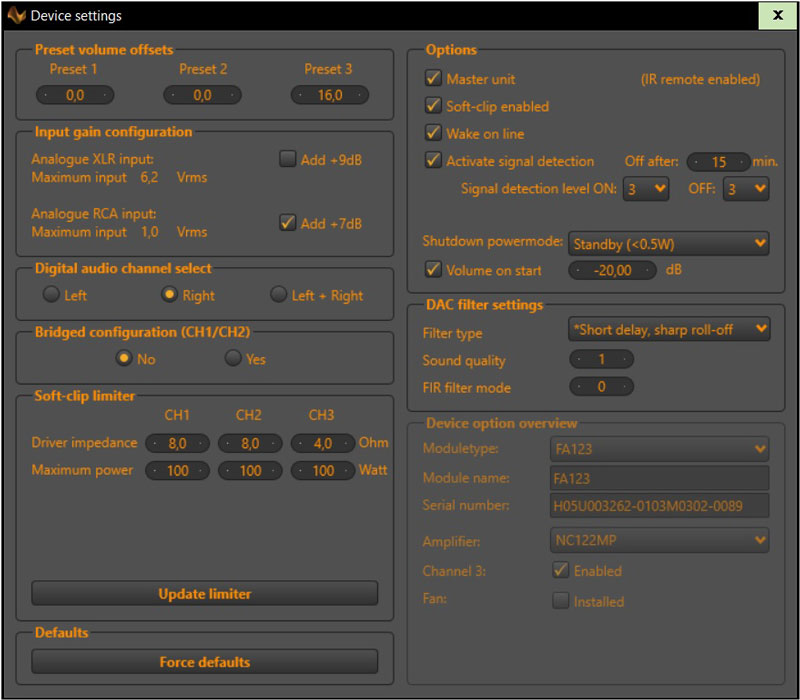Disable the Soft-clip enabled checkbox
800x700 pixels.
tap(433, 105)
